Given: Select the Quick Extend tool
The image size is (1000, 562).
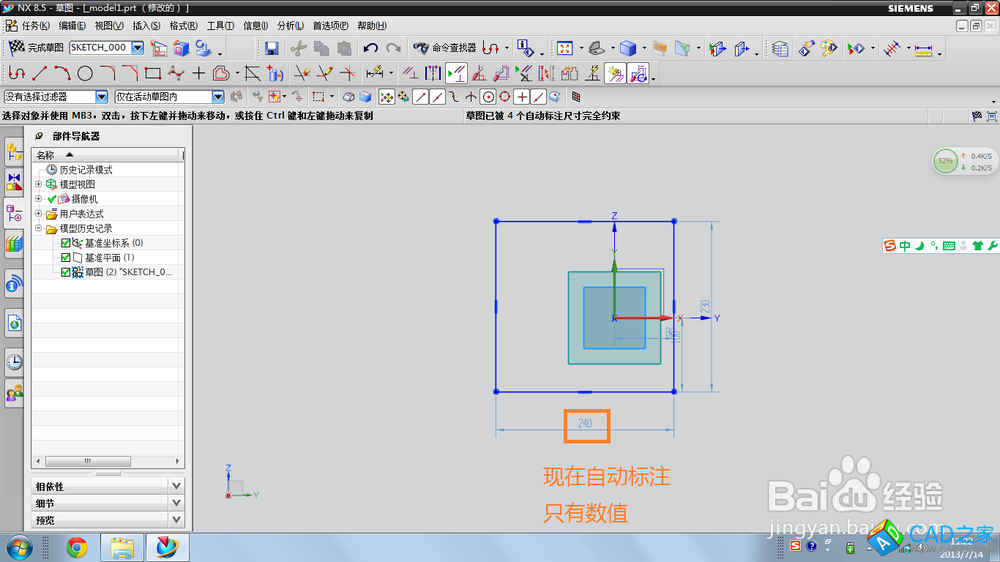Looking at the screenshot, I should click(325, 74).
